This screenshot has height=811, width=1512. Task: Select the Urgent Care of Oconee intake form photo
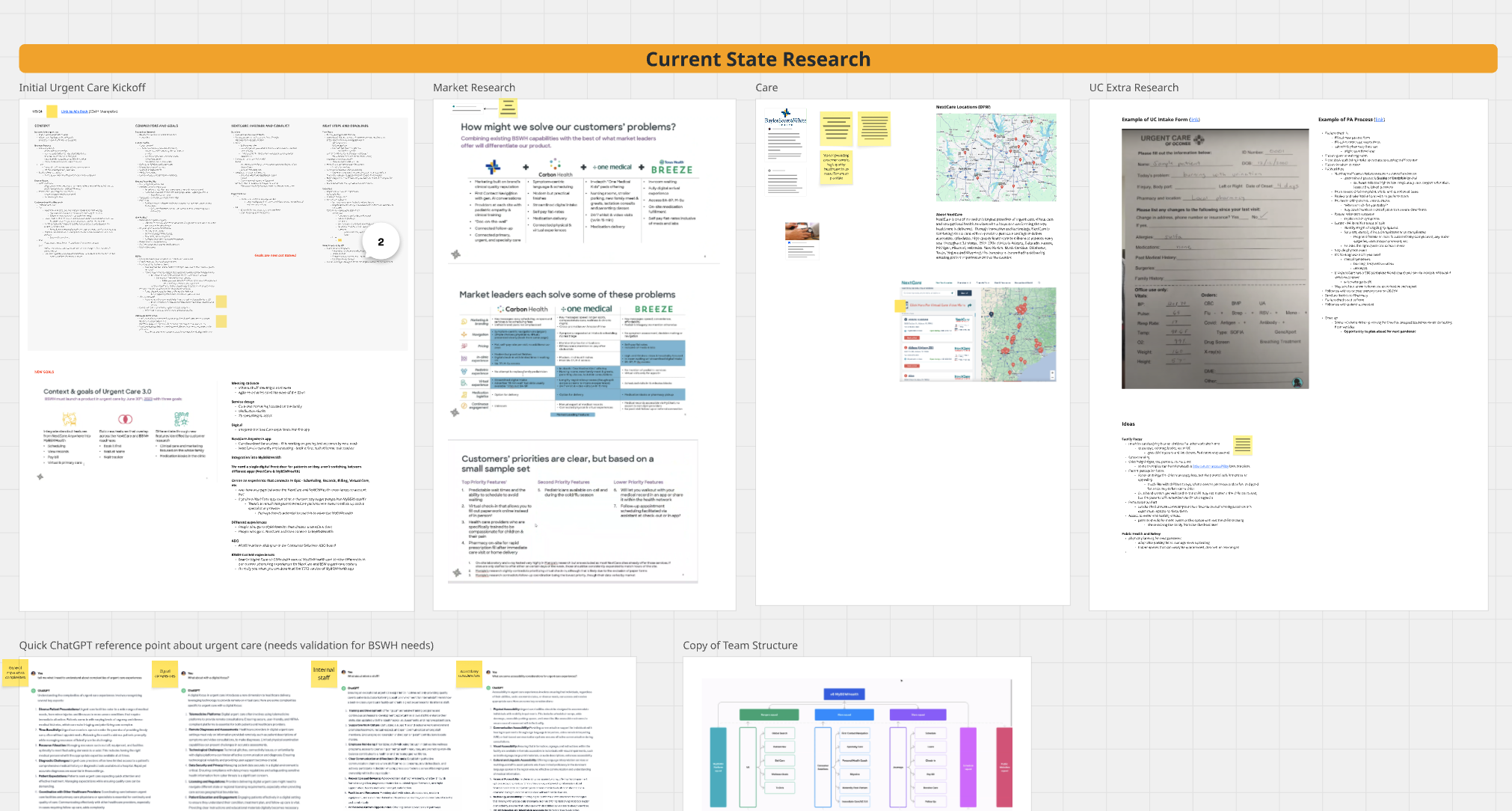1214,257
